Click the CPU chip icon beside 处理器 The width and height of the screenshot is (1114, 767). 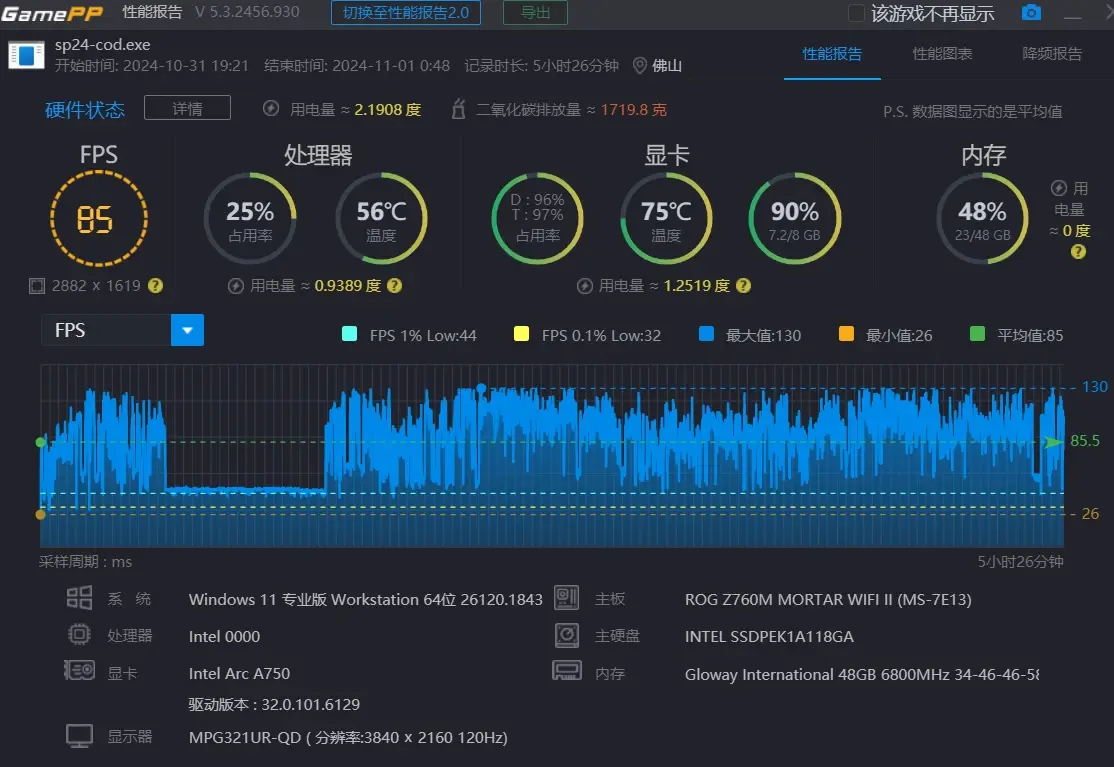click(x=79, y=634)
